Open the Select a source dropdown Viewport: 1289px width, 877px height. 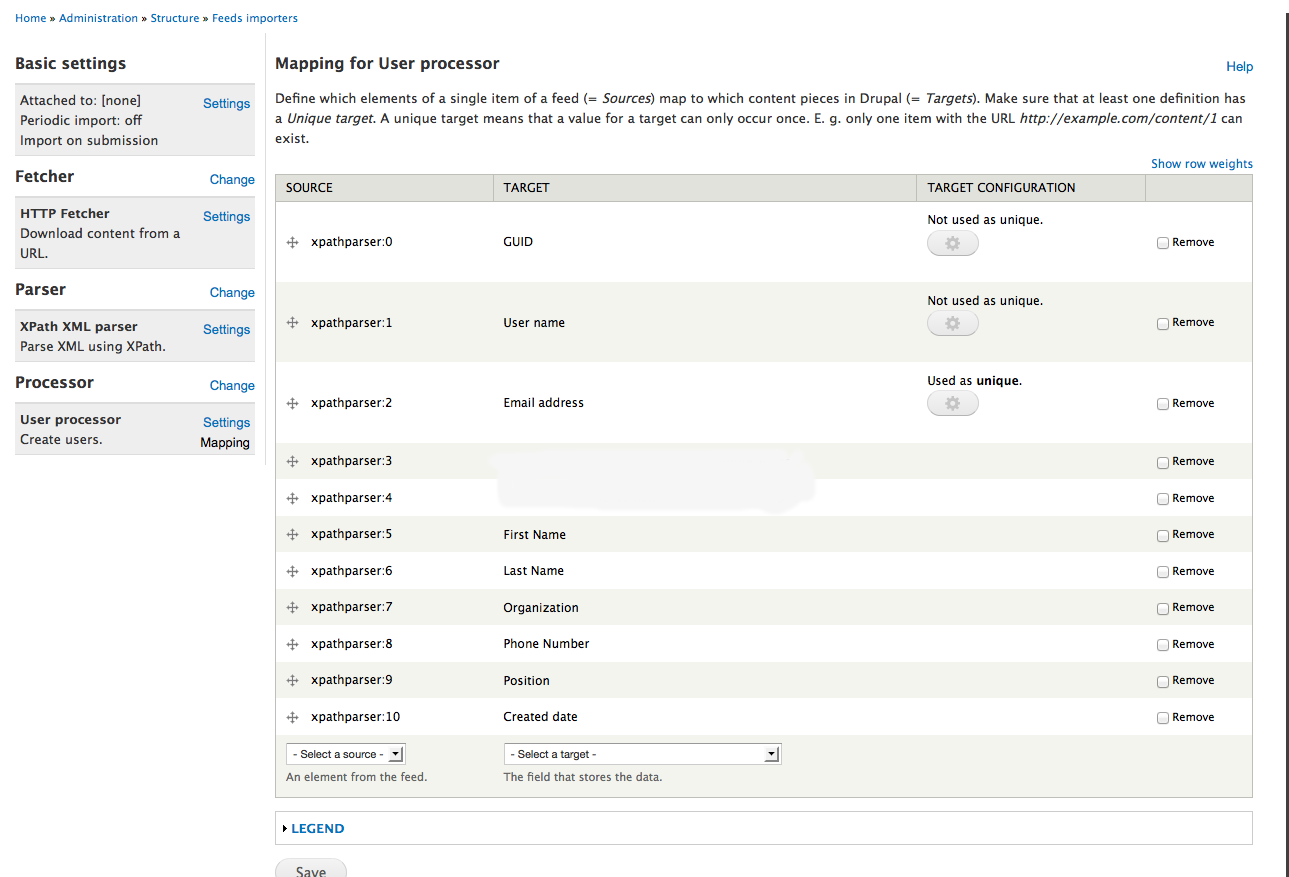[346, 754]
